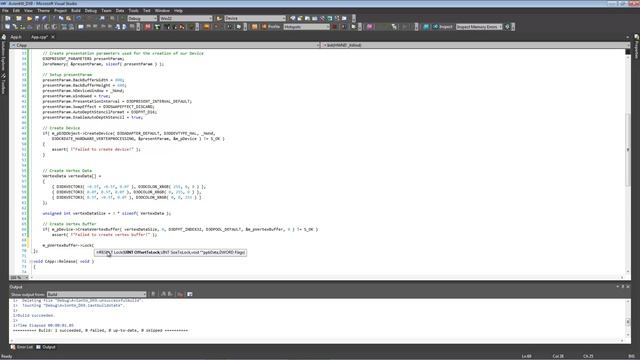Select the App.cpp editor tab
Viewport: 640px width, 360px height.
click(39, 37)
